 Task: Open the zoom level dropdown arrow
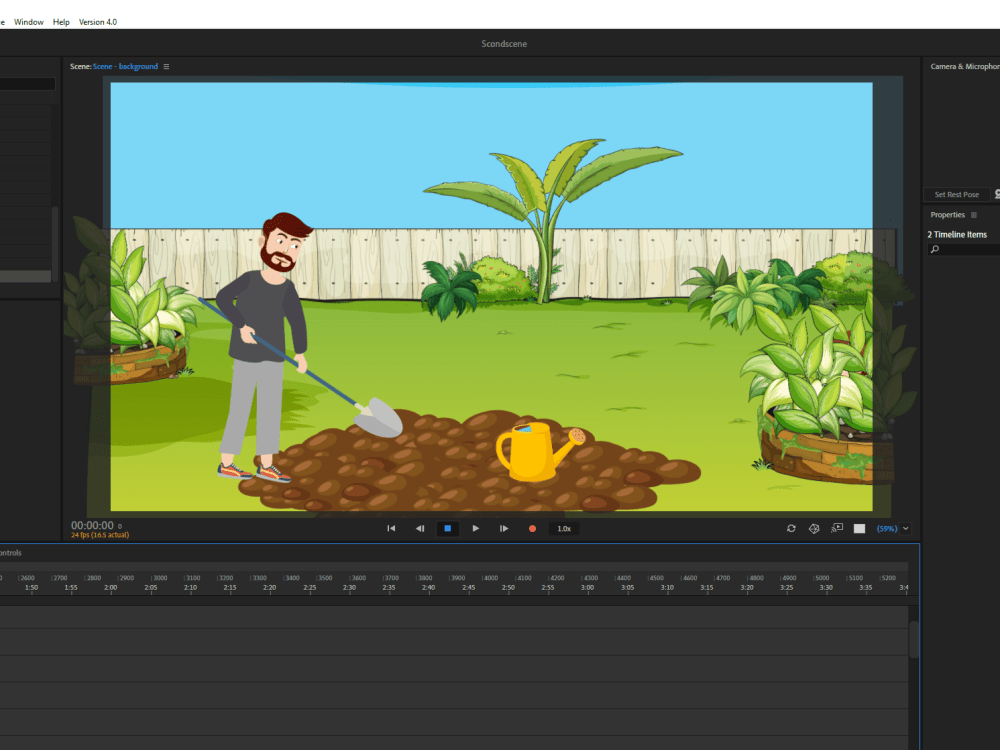click(906, 528)
